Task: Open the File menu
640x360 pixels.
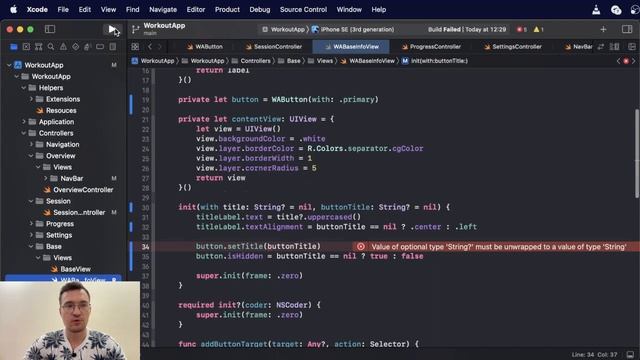Action: [63, 9]
